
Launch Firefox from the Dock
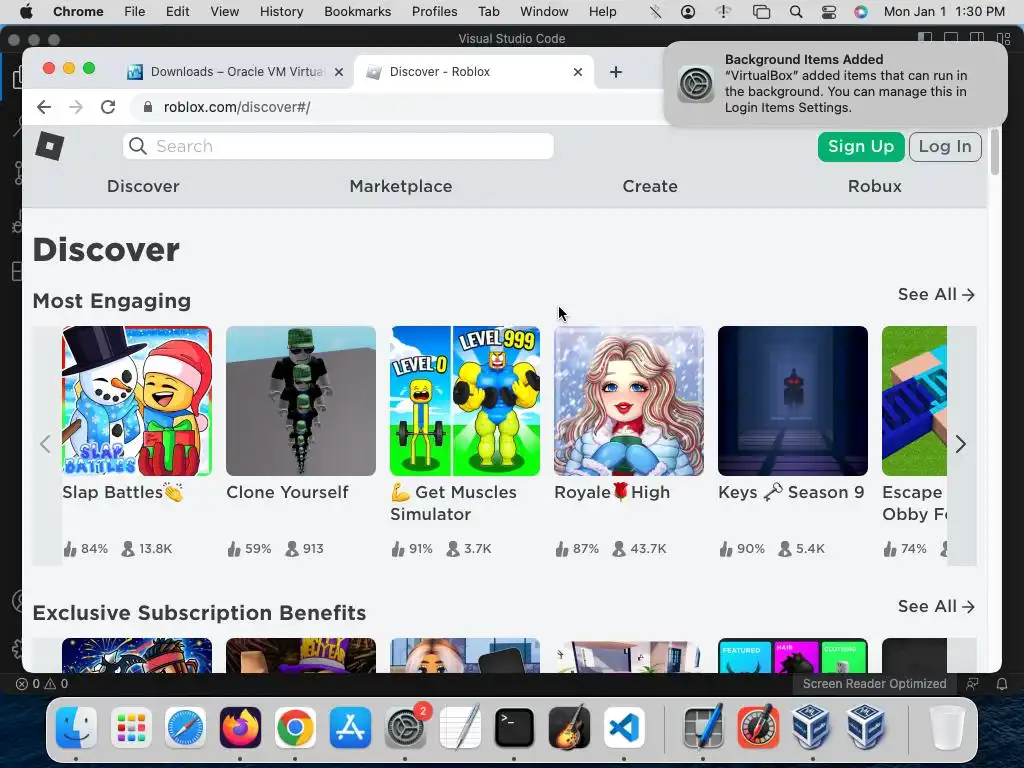tap(240, 728)
